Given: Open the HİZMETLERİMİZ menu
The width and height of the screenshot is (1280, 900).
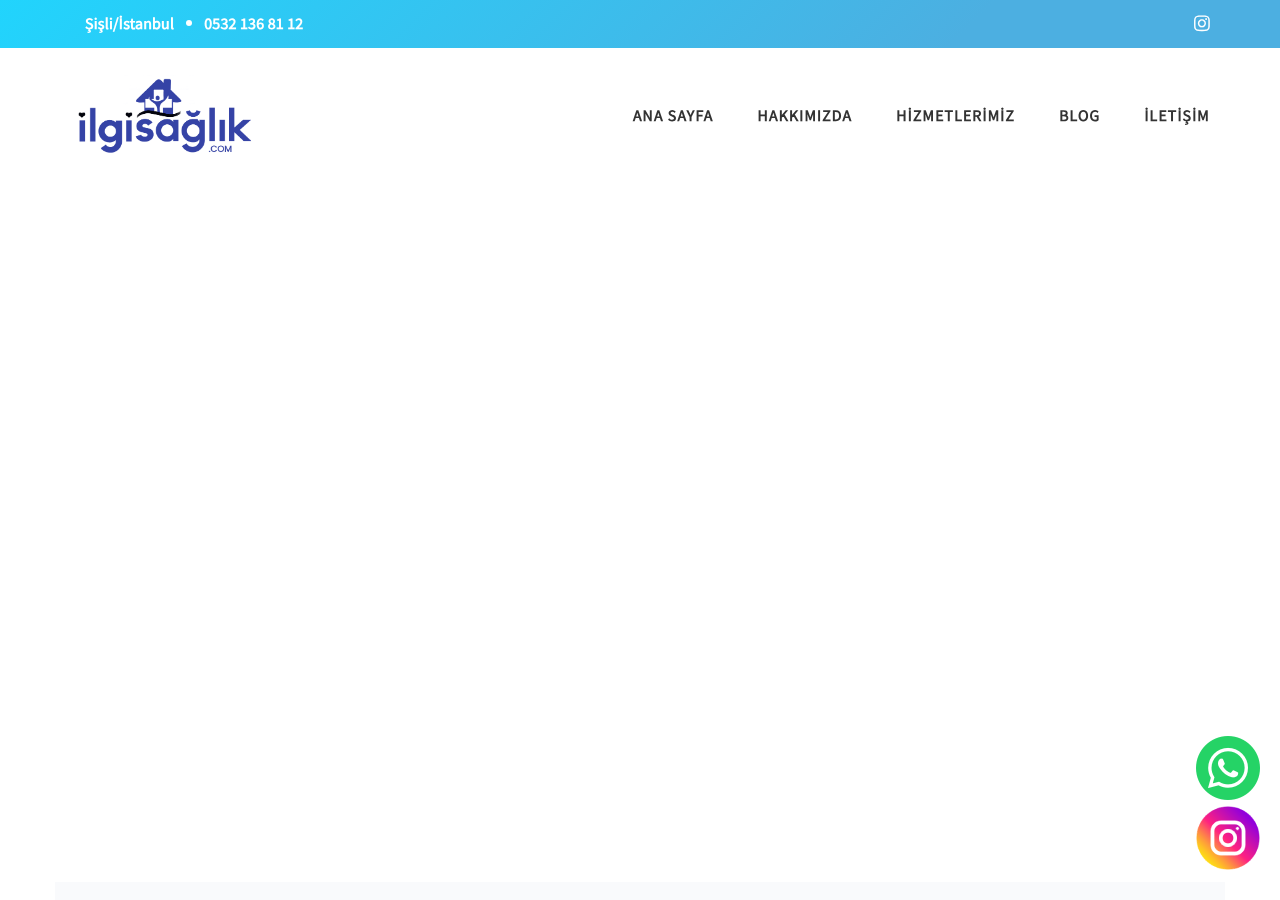Looking at the screenshot, I should coord(955,116).
